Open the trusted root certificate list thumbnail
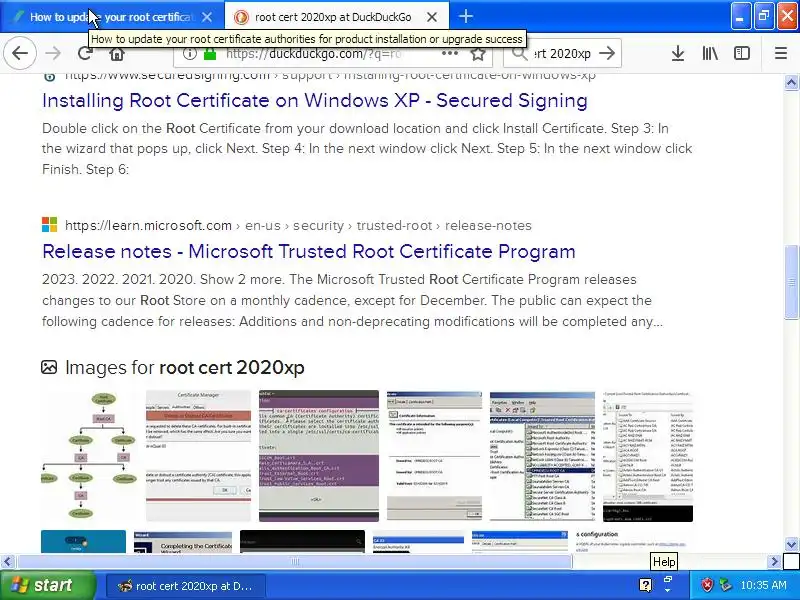 point(542,456)
